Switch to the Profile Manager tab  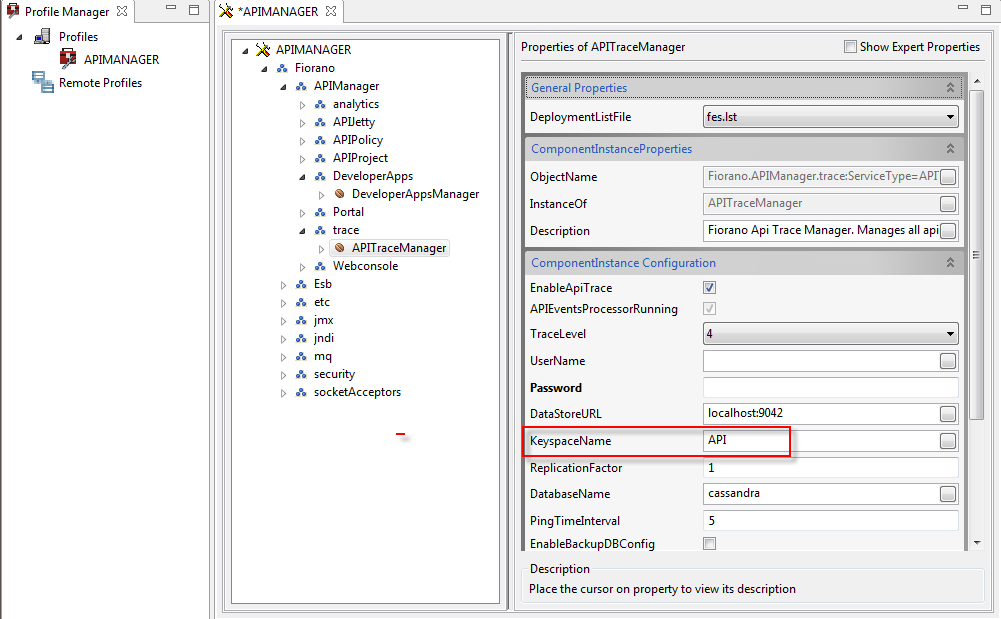click(68, 11)
